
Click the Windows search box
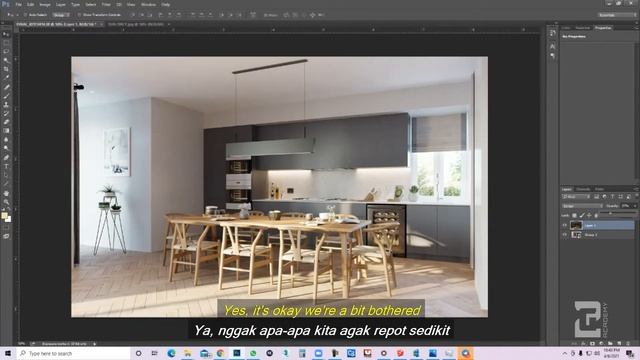click(x=73, y=353)
